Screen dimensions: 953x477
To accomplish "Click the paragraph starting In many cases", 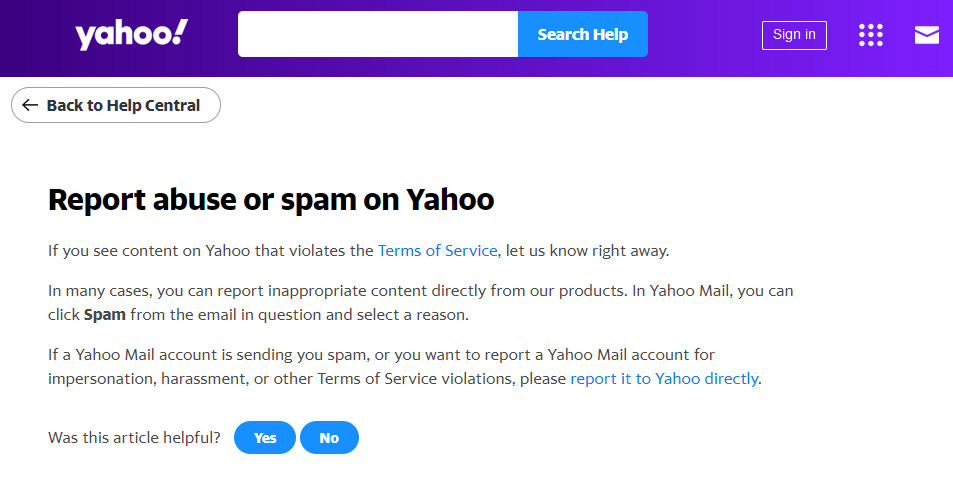I will 420,292.
